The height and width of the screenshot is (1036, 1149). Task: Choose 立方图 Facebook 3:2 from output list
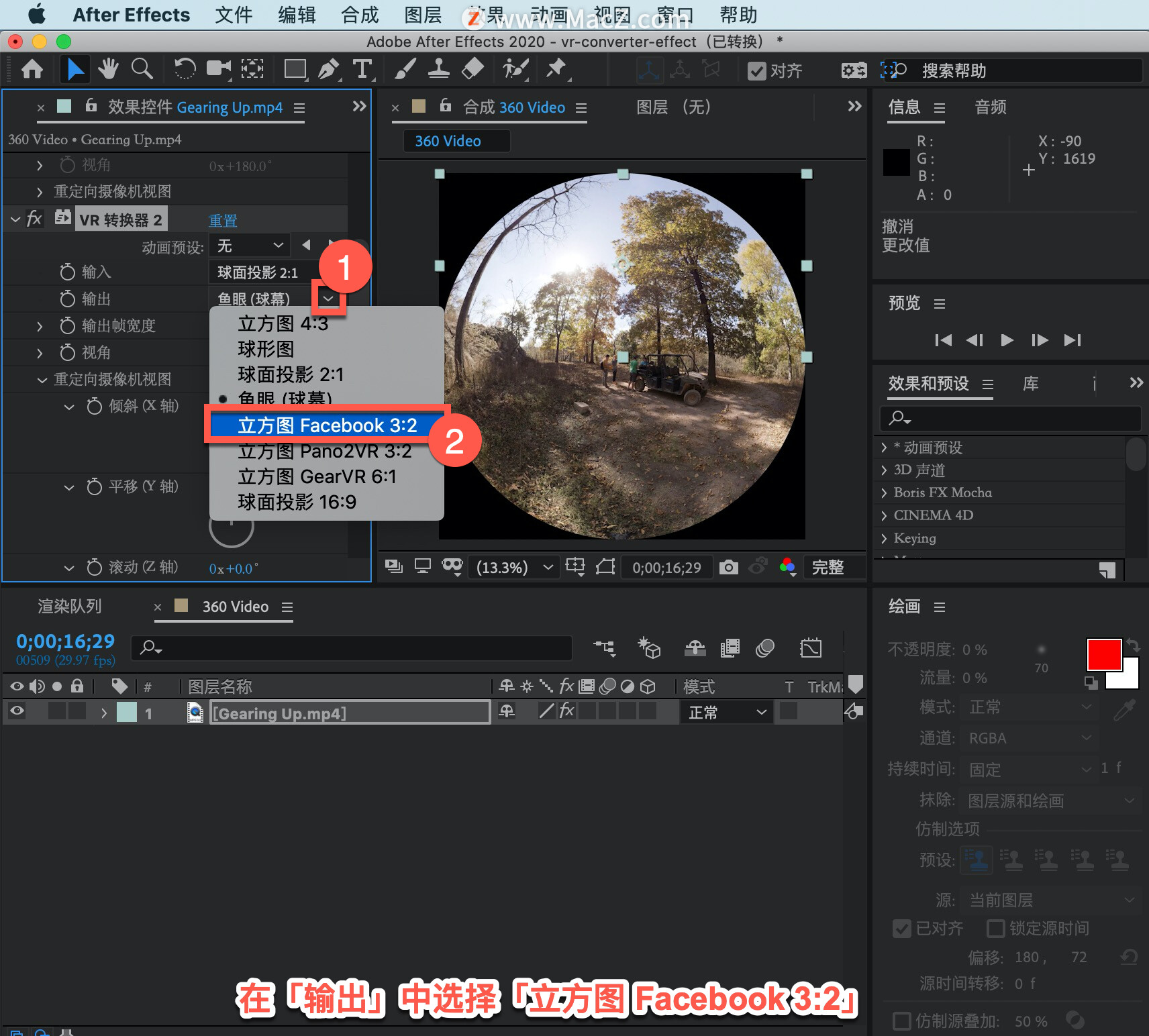pyautogui.click(x=327, y=425)
